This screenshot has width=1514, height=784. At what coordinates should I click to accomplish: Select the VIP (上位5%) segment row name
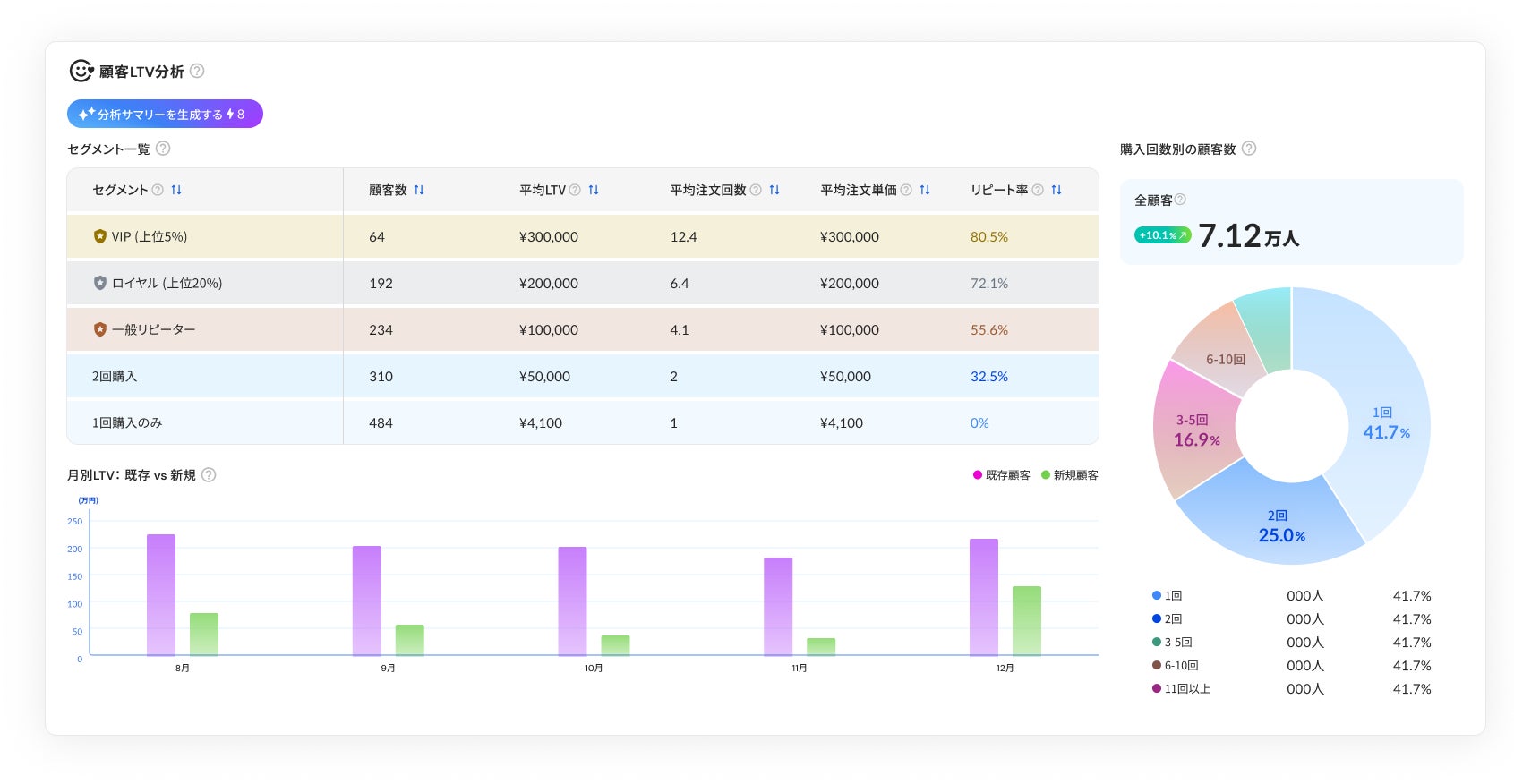149,236
